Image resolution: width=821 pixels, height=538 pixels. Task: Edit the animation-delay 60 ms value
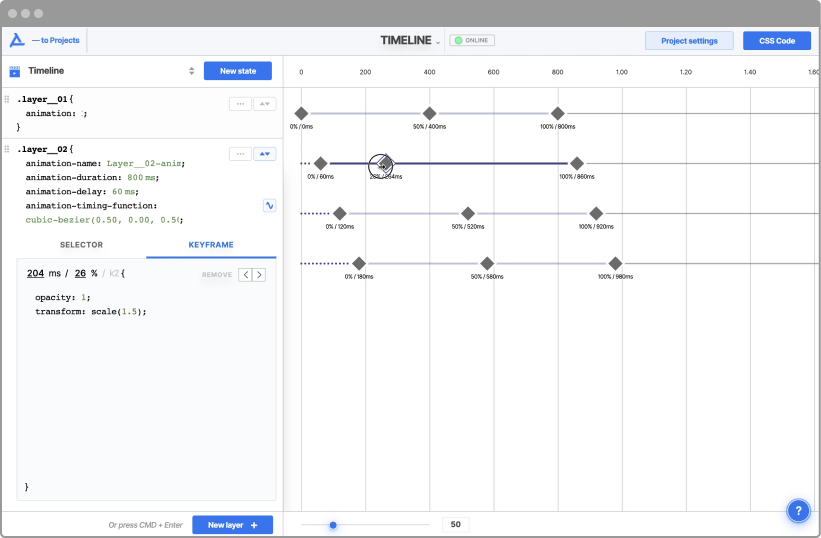[x=124, y=192]
